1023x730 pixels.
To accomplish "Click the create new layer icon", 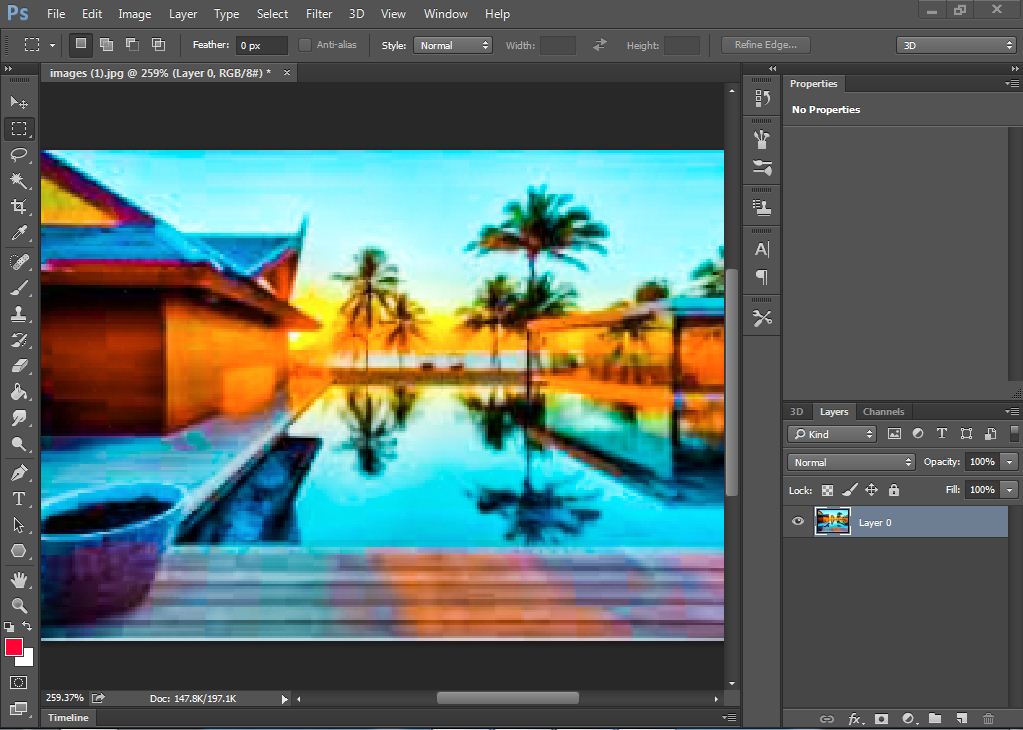I will click(960, 718).
